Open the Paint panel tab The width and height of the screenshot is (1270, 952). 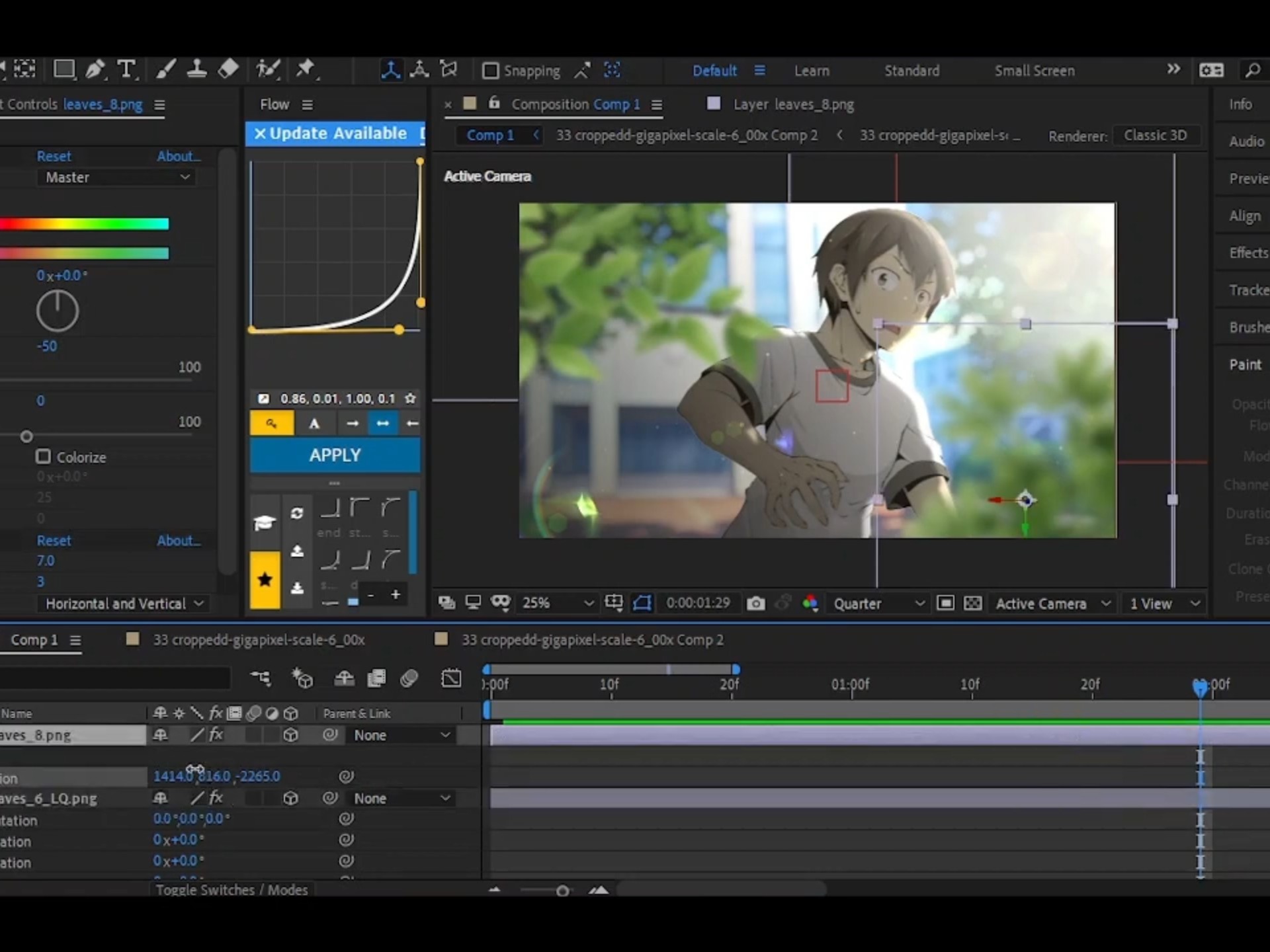tap(1245, 364)
